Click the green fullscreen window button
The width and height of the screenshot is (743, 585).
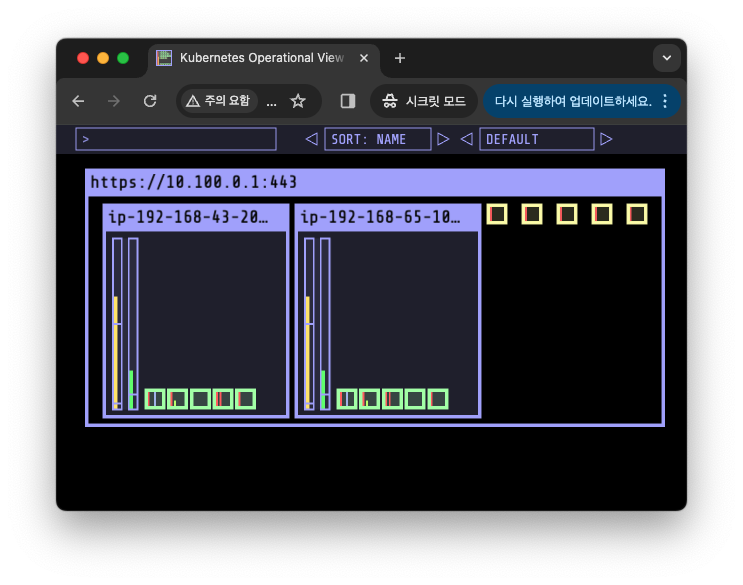(x=123, y=58)
